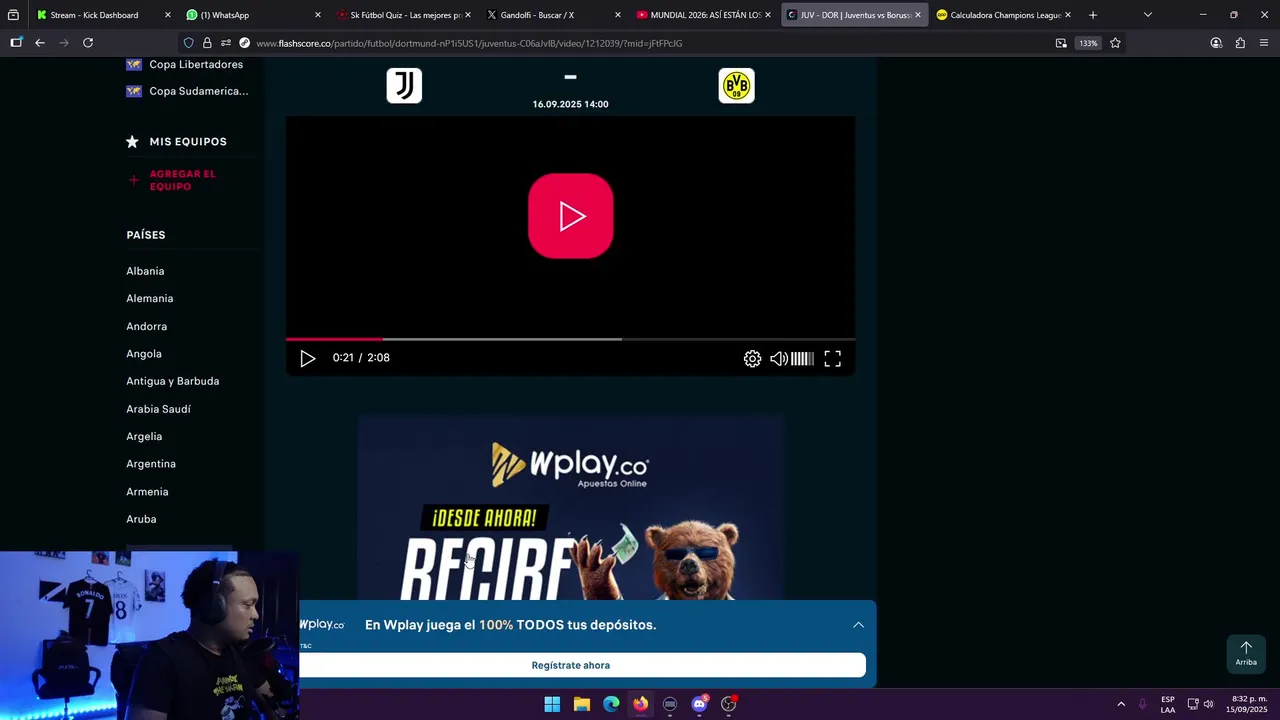
Task: Go back in browser
Action: pyautogui.click(x=40, y=43)
